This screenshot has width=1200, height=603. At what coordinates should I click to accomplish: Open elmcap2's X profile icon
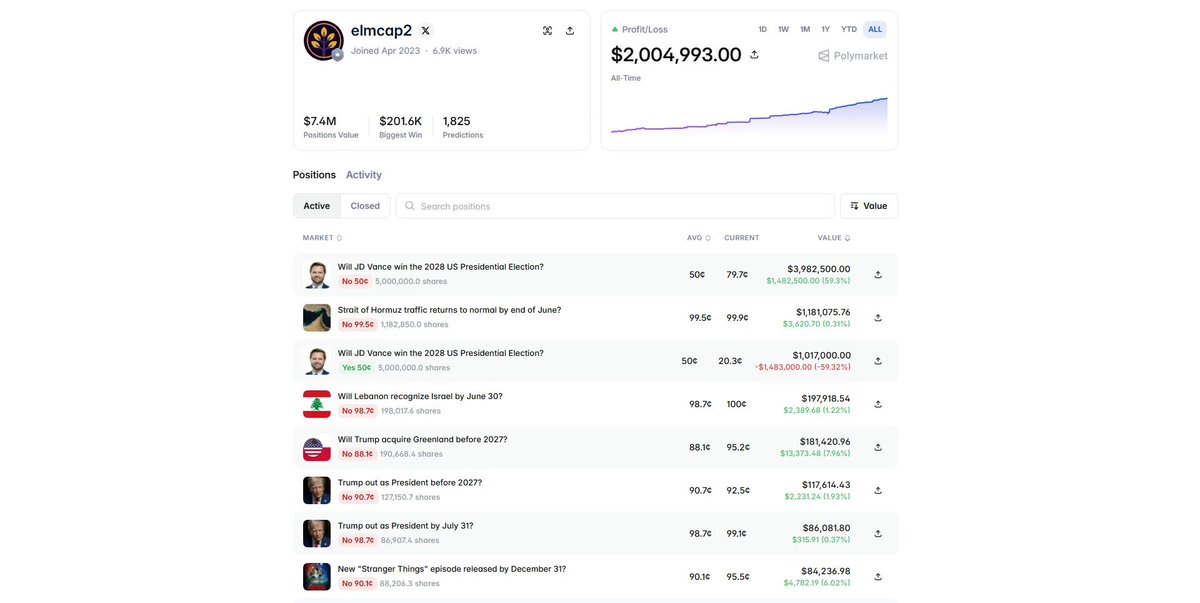(x=425, y=31)
